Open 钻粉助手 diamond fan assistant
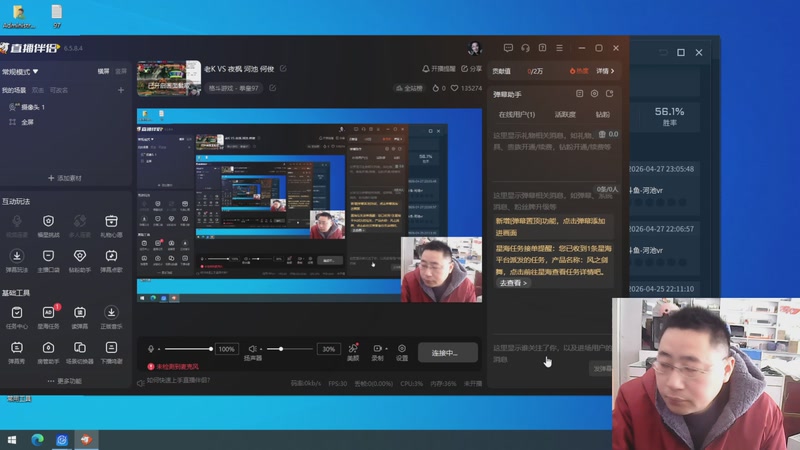Image resolution: width=800 pixels, height=450 pixels. (80, 260)
